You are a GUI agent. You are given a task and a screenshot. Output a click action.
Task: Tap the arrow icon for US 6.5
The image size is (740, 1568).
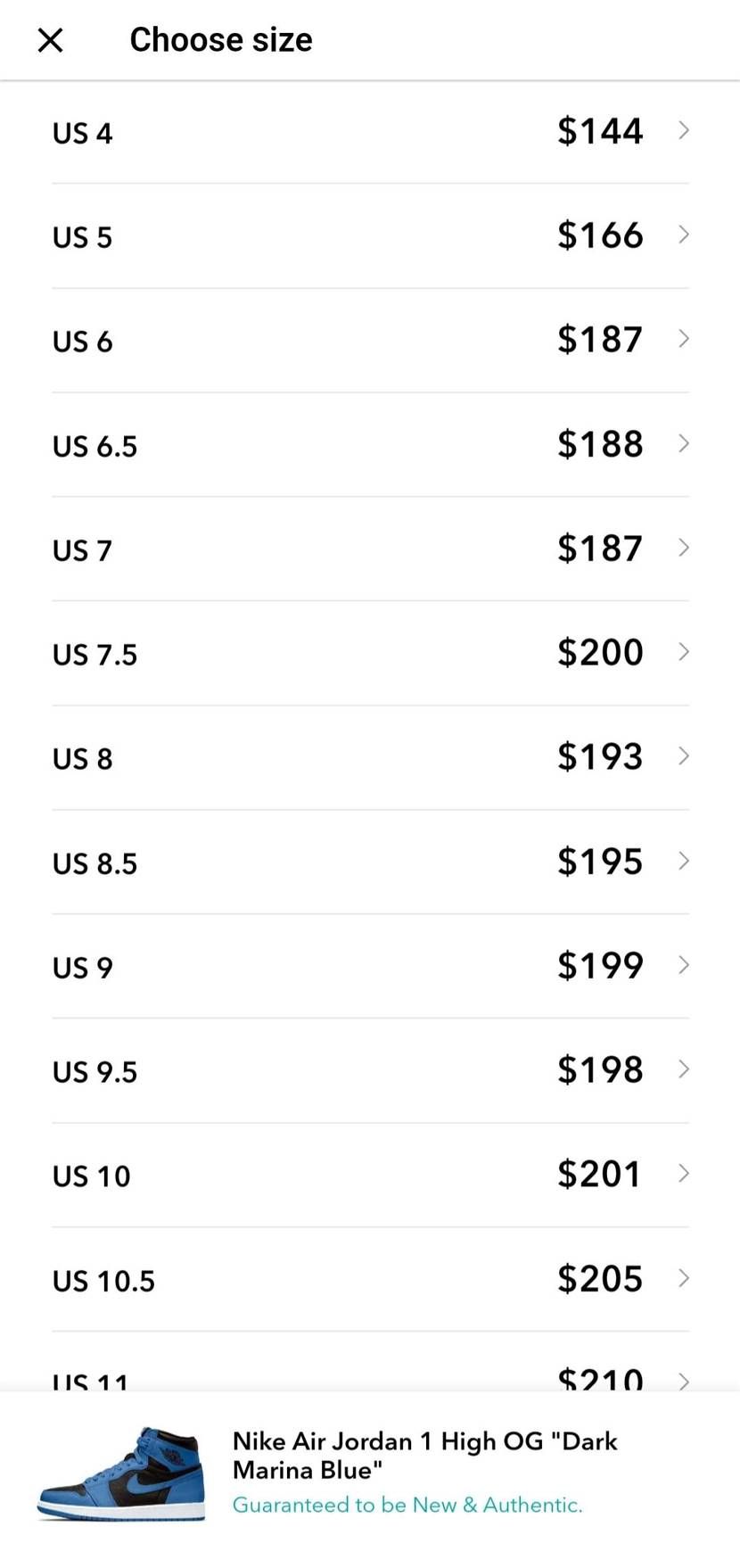[684, 443]
